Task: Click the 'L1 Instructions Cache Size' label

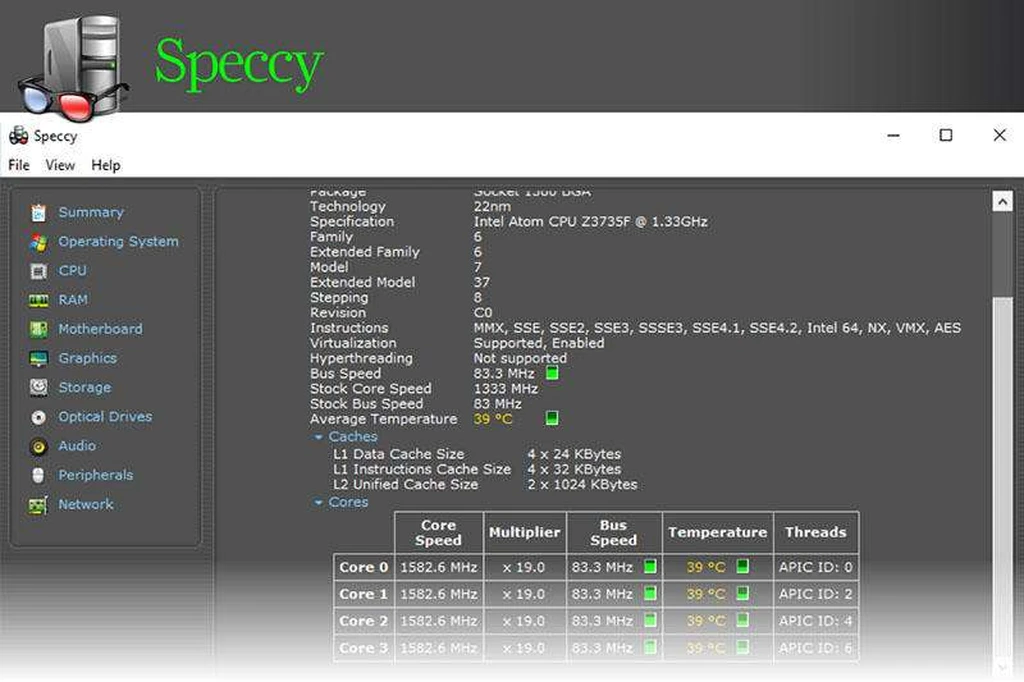Action: (x=422, y=469)
